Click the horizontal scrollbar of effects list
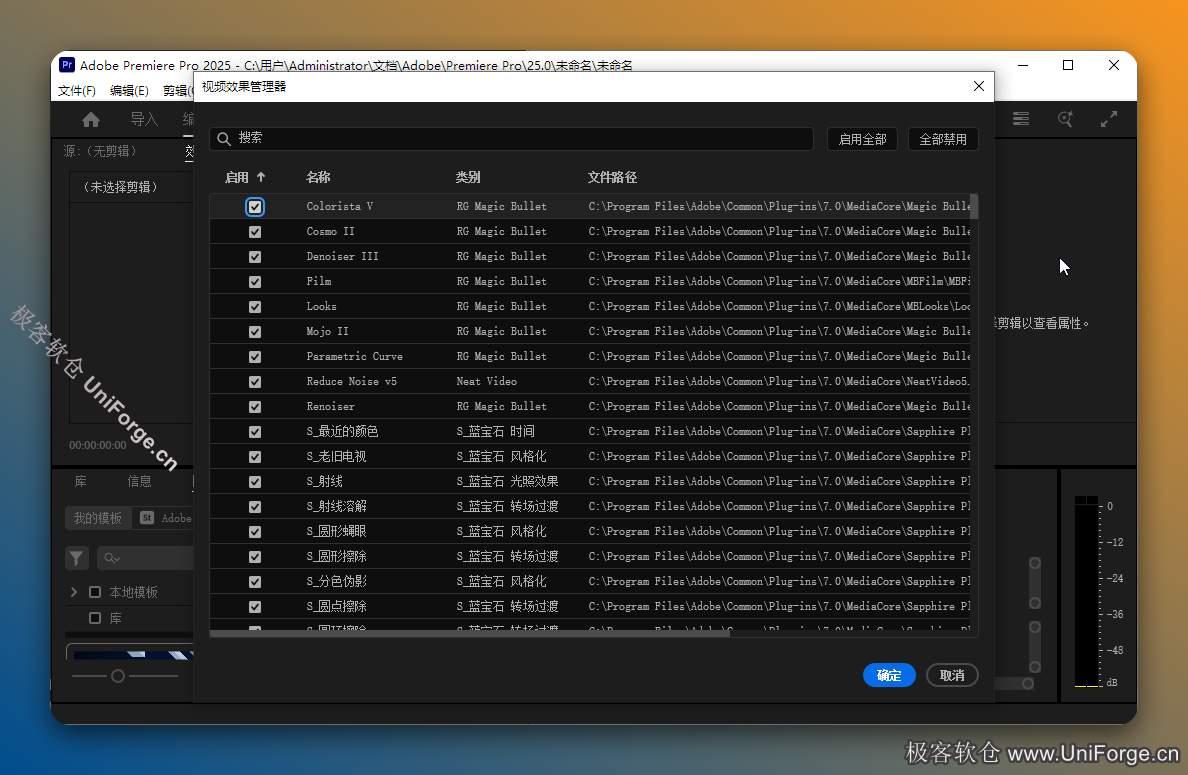 pyautogui.click(x=470, y=634)
